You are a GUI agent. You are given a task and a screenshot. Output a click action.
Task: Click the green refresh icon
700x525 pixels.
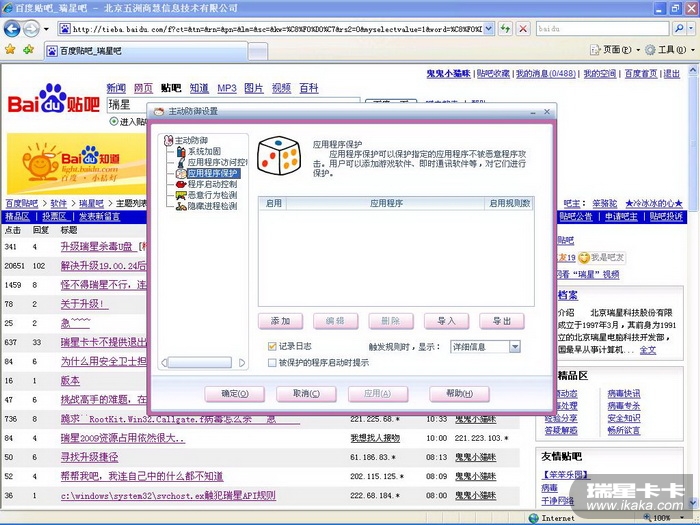(505, 29)
